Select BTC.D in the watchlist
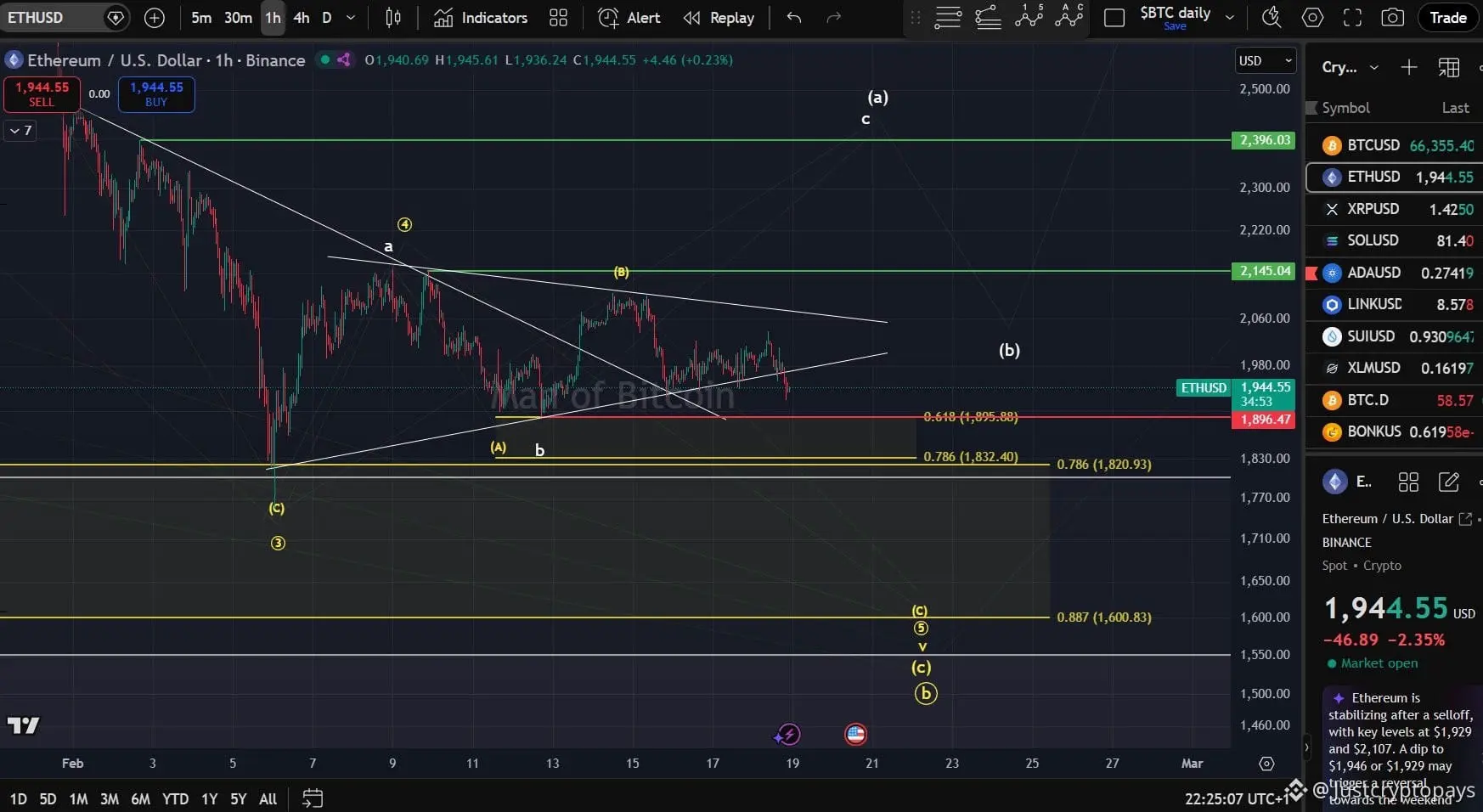The image size is (1483, 812). click(1395, 400)
